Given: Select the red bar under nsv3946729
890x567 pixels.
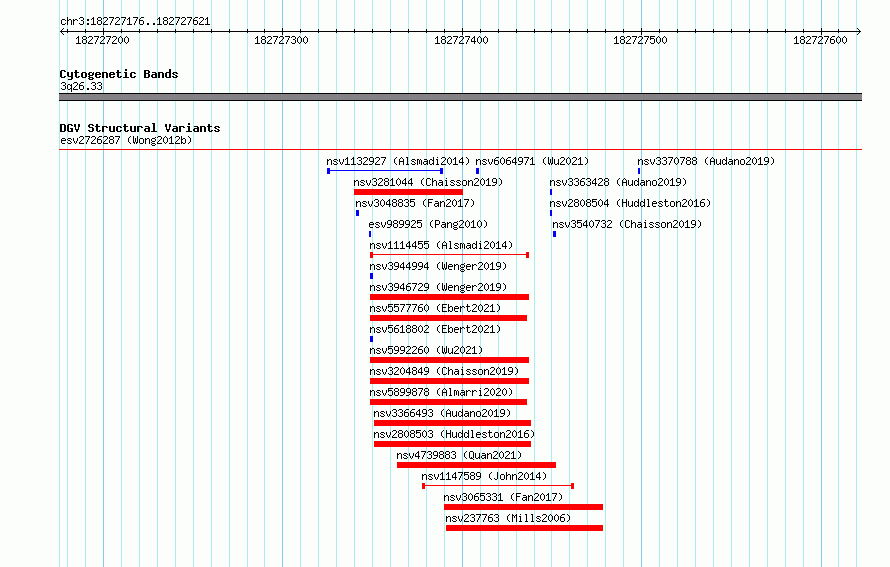Looking at the screenshot, I should click(x=449, y=297).
